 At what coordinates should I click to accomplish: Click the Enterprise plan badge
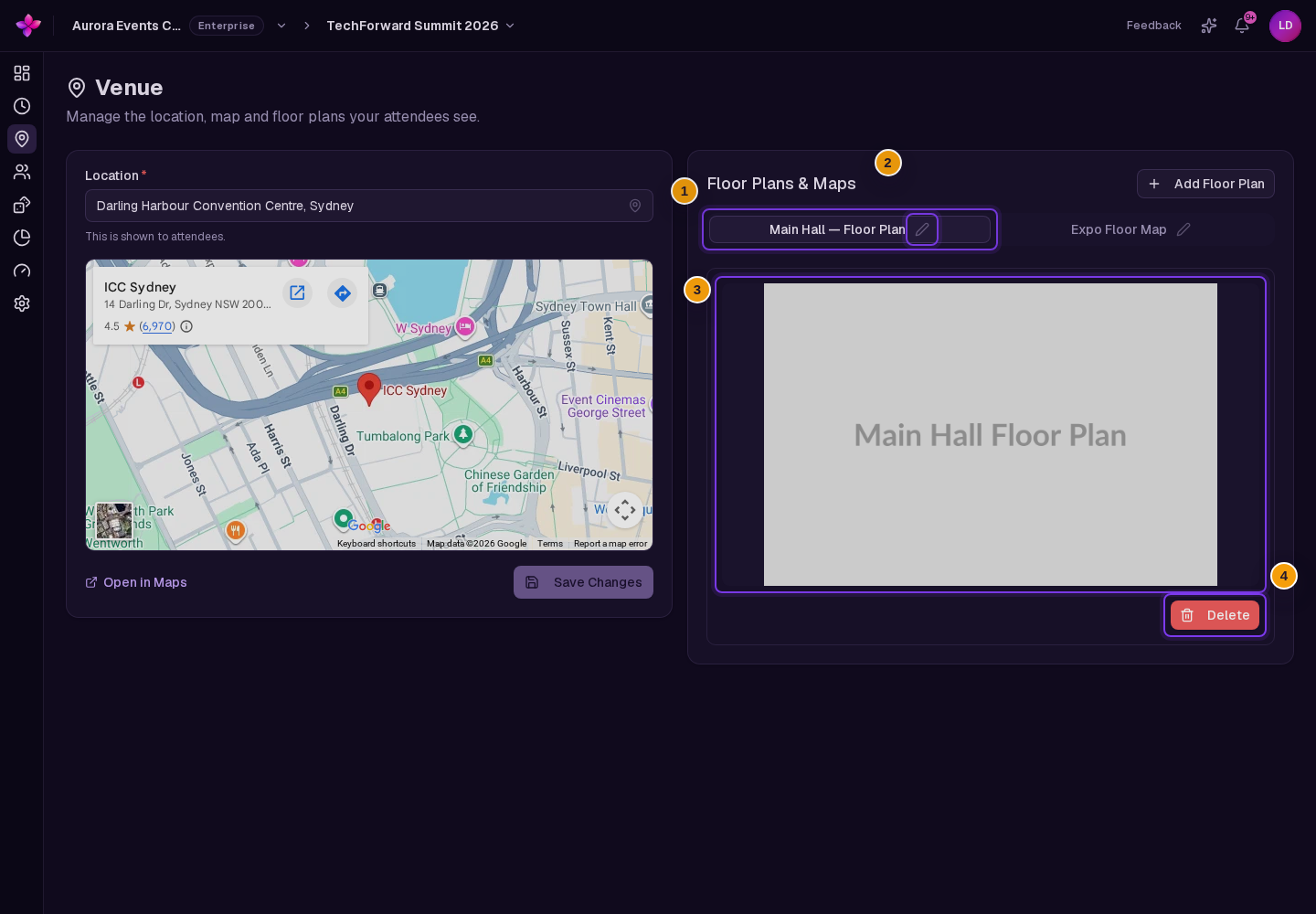point(227,26)
